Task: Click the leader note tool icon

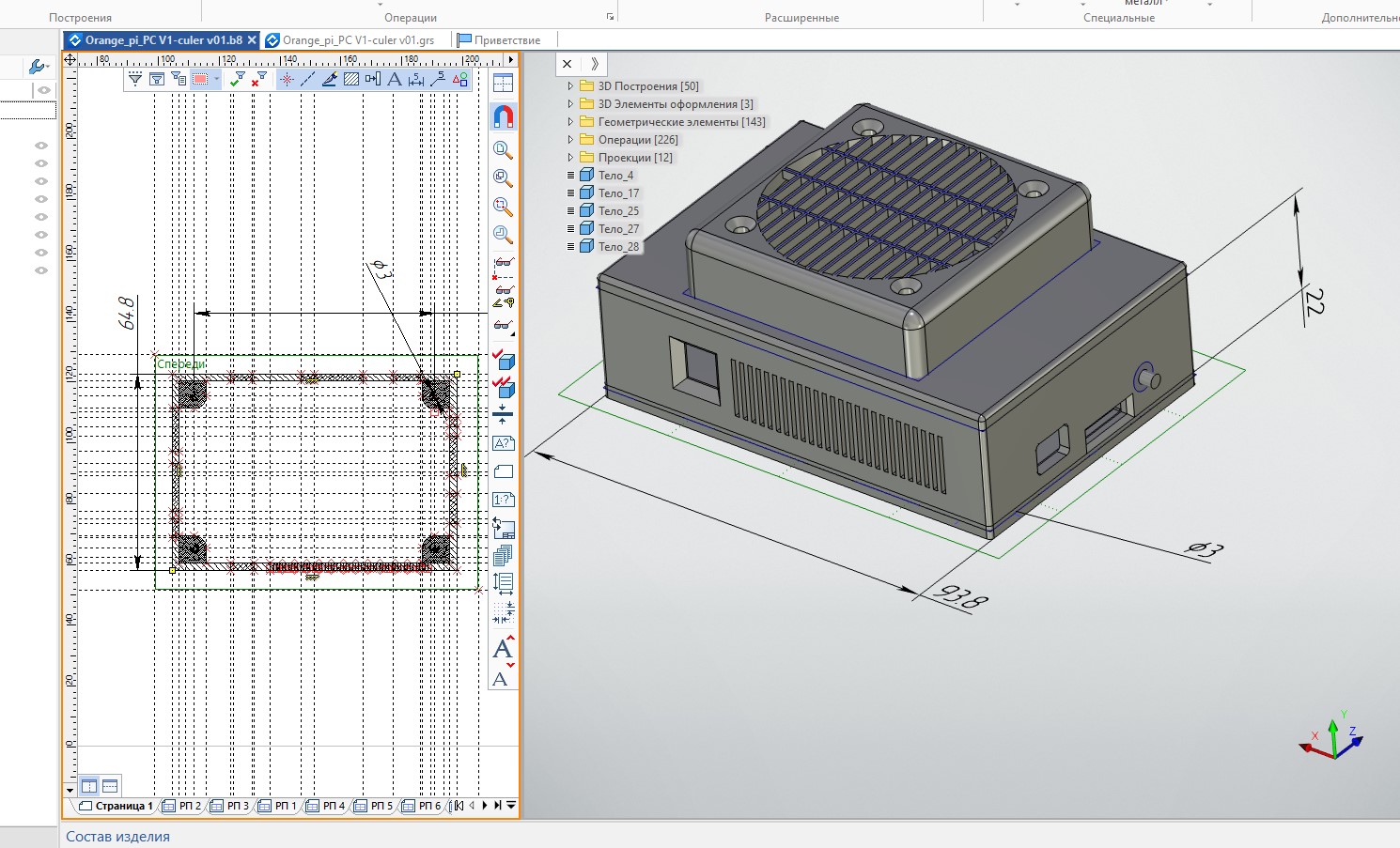Action: [438, 80]
